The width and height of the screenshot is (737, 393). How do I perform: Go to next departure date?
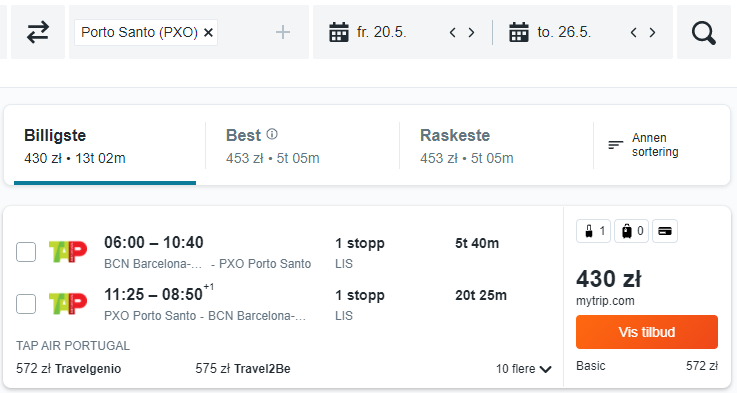[471, 32]
